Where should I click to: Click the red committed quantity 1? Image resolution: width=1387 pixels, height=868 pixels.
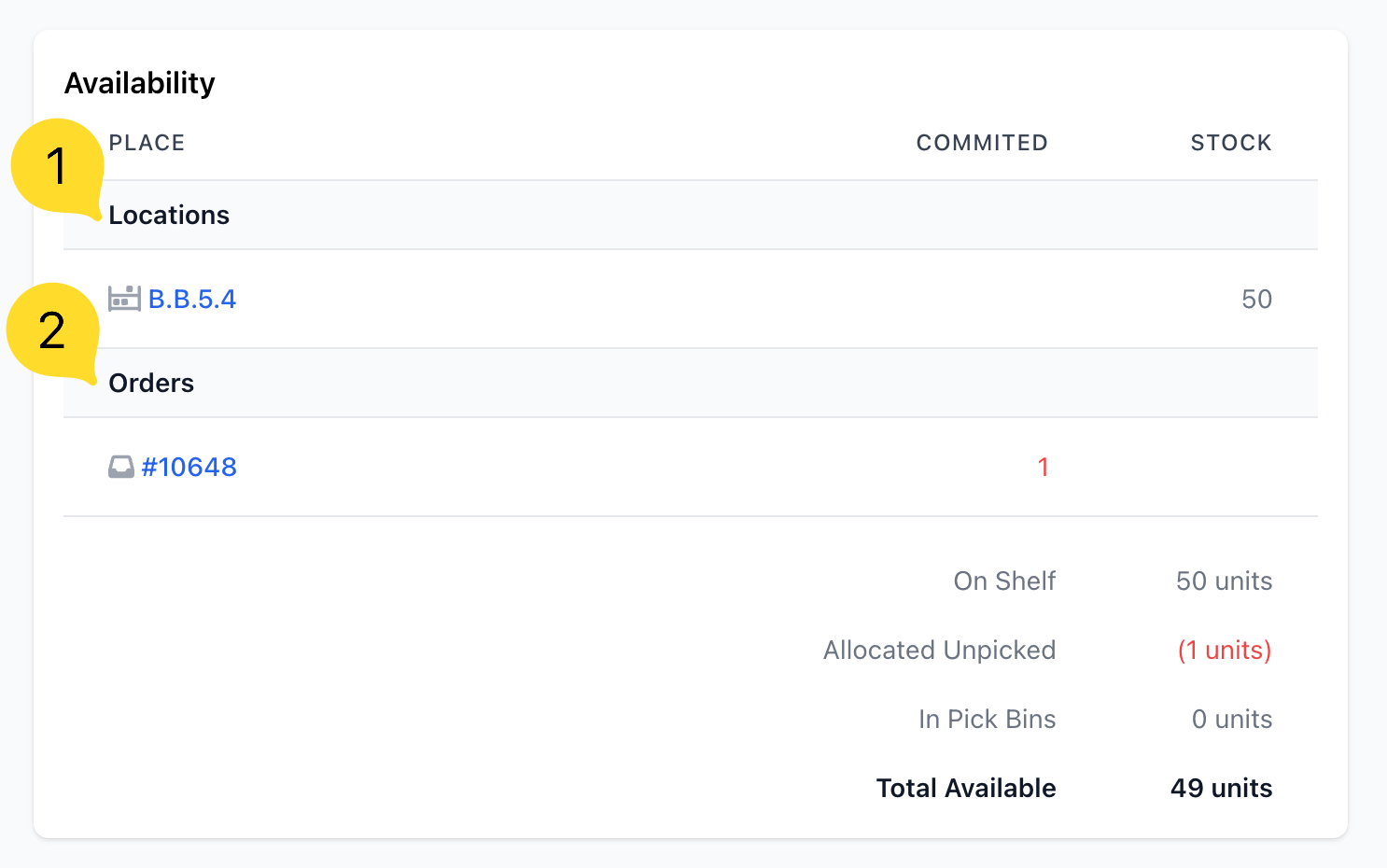point(1044,467)
